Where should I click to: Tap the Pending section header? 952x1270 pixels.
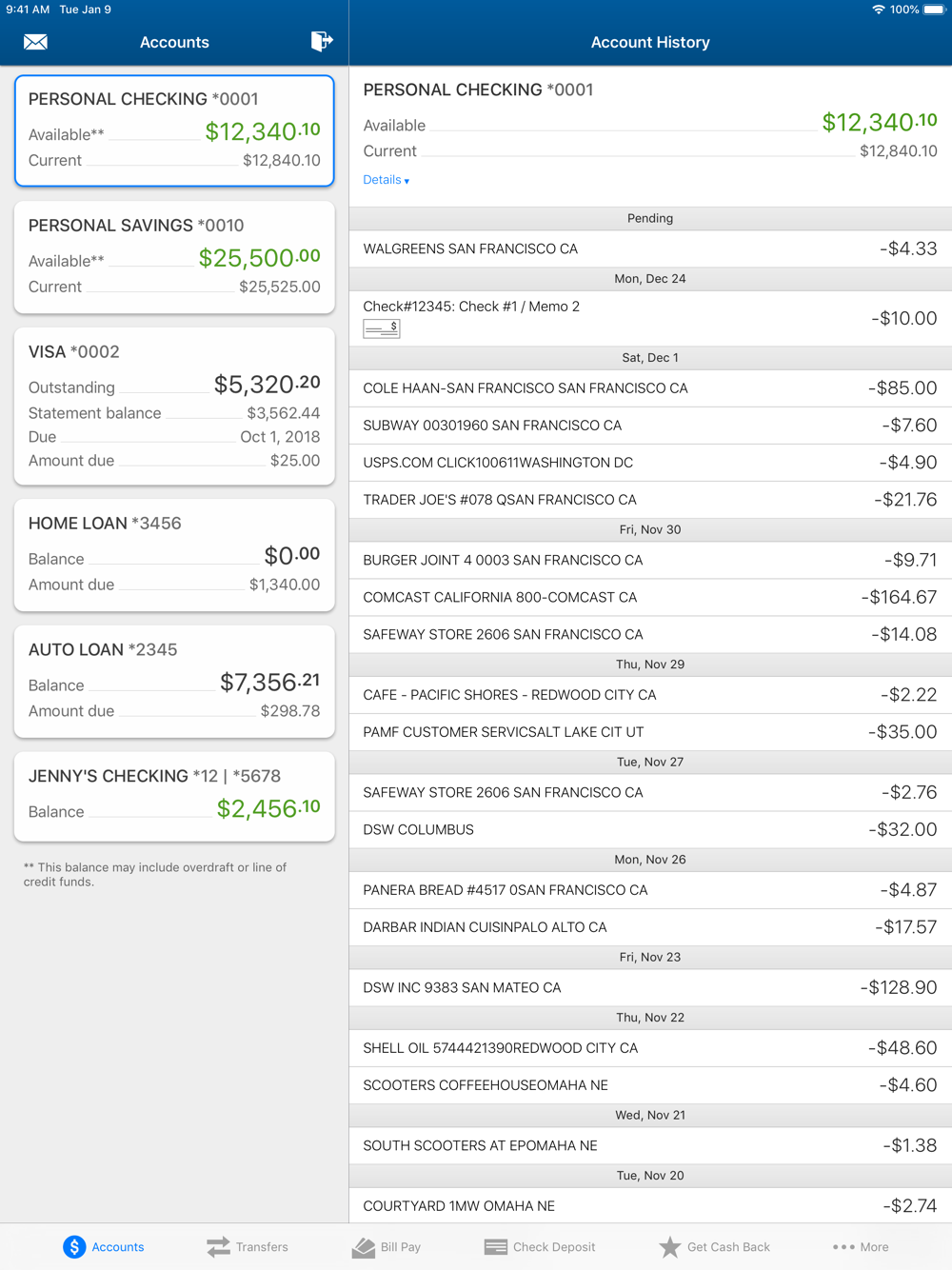click(x=650, y=218)
